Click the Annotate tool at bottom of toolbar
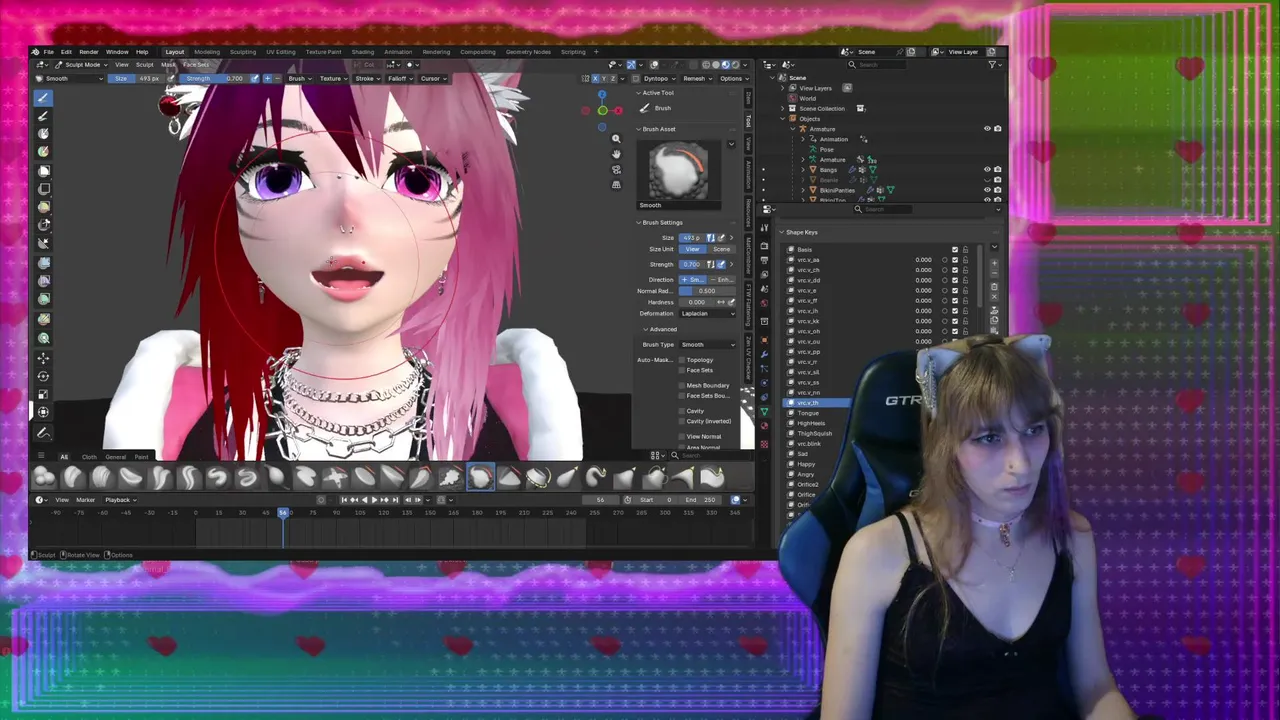The height and width of the screenshot is (720, 1280). [42, 432]
